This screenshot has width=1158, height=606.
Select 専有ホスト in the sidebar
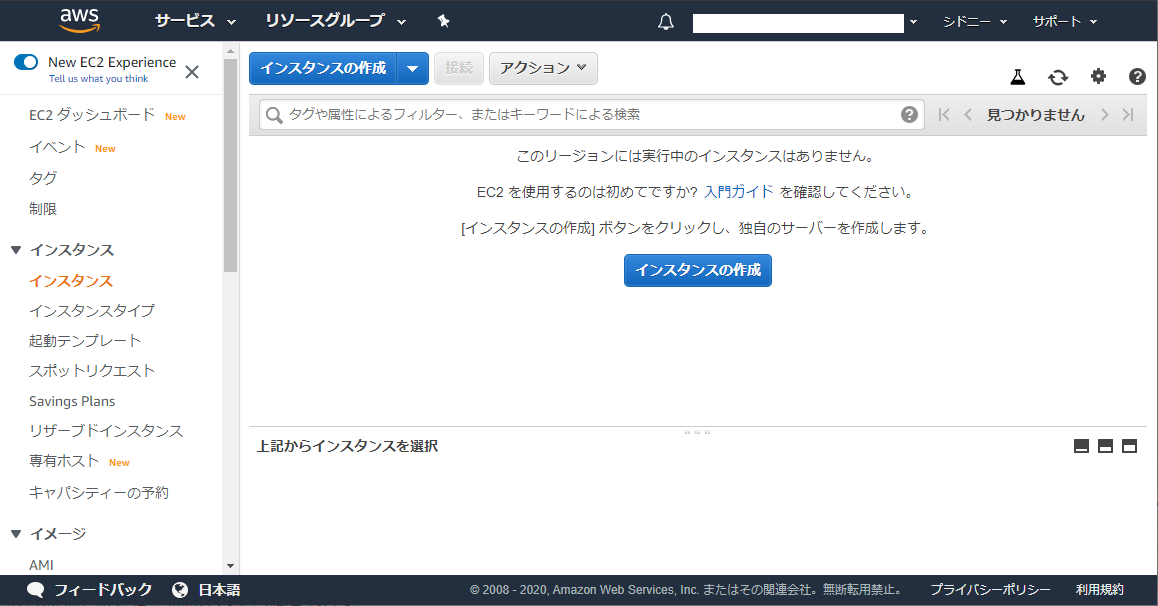click(x=64, y=461)
